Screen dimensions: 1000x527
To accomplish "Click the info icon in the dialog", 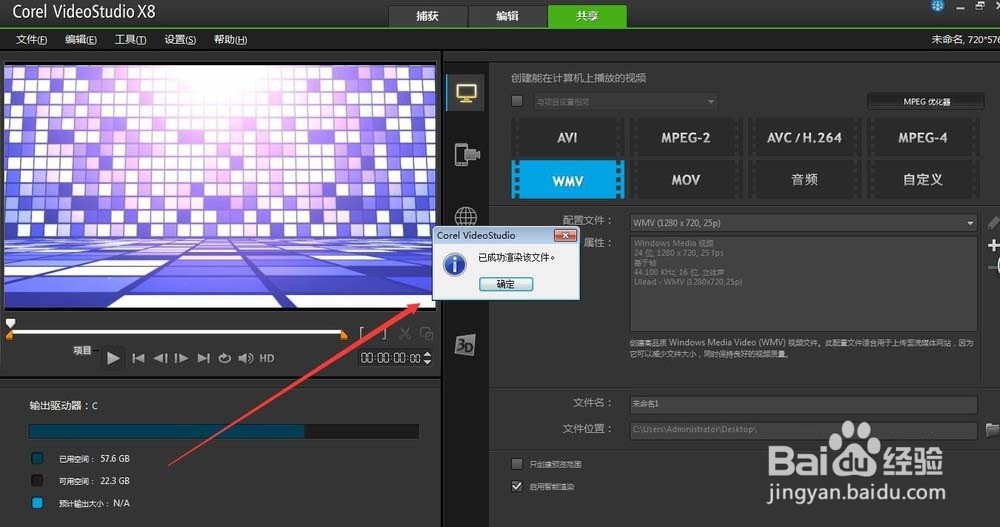I will (x=454, y=264).
